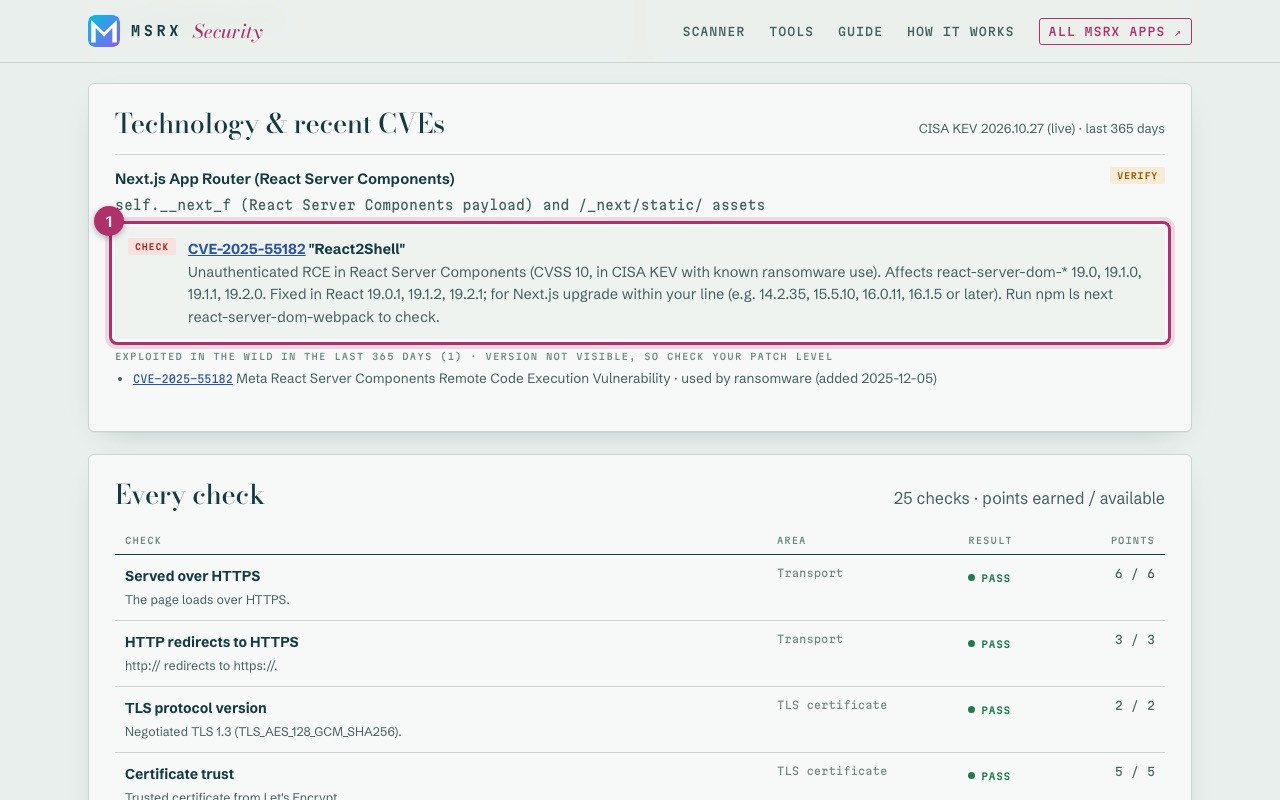1280x800 pixels.
Task: Click the Every check heading
Action: tap(190, 495)
